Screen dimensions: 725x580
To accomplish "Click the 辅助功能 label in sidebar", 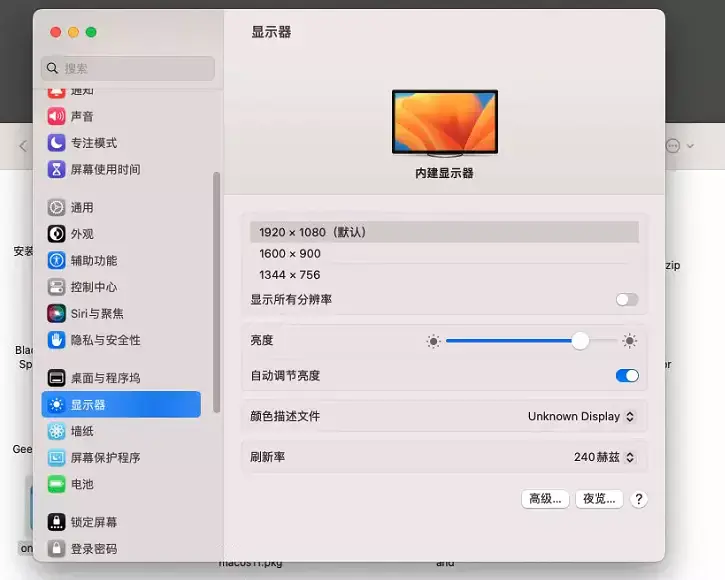I will pos(94,260).
